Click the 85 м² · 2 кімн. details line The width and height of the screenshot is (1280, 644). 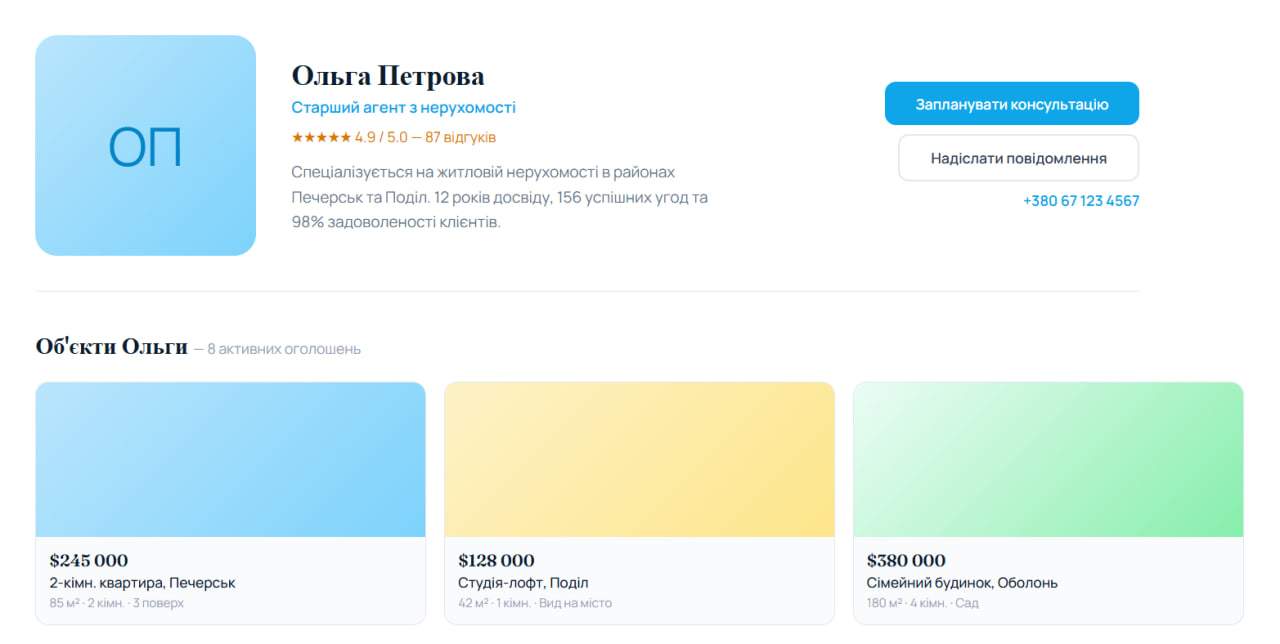click(x=116, y=603)
